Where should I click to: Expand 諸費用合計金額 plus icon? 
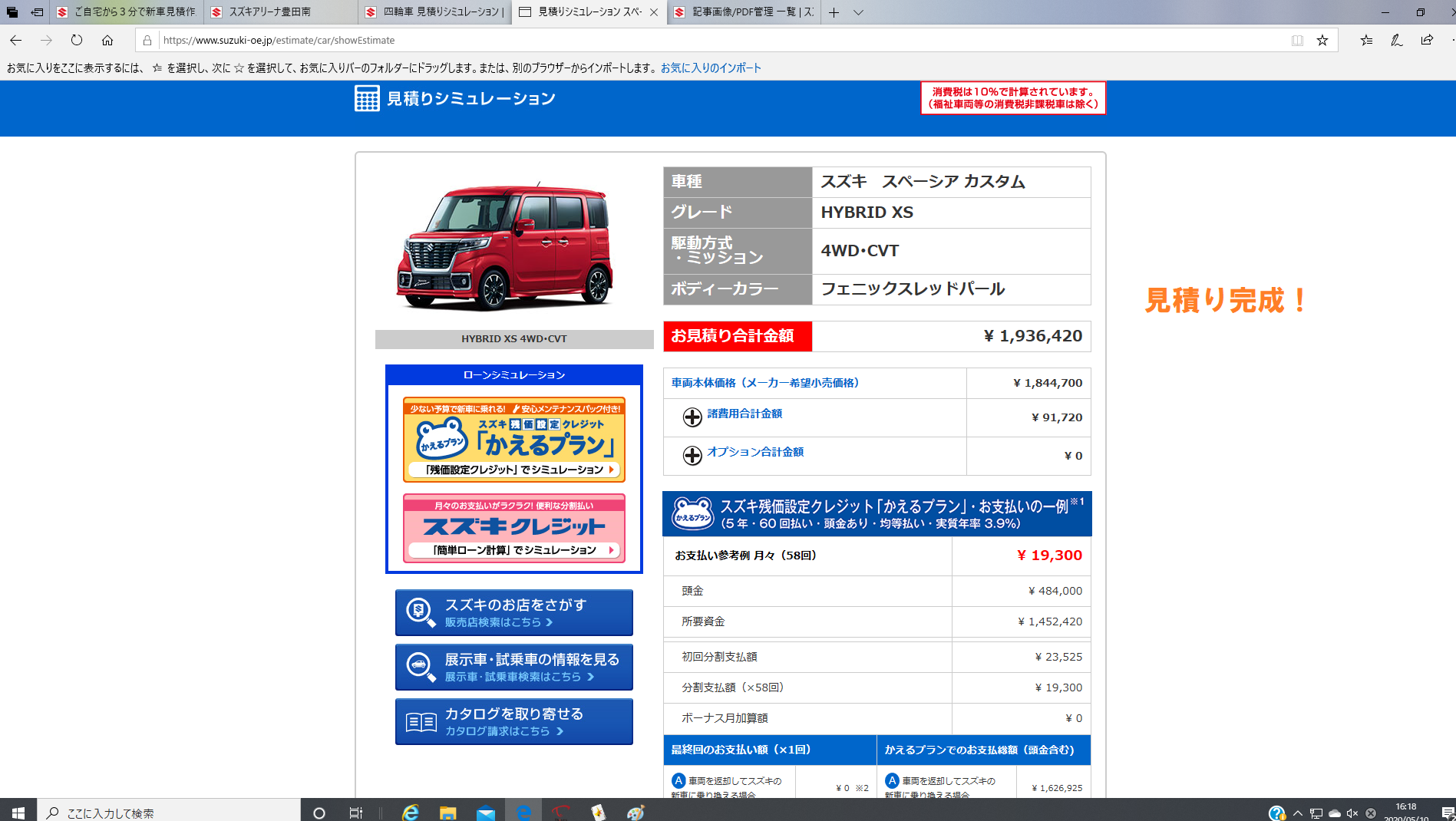pos(692,417)
